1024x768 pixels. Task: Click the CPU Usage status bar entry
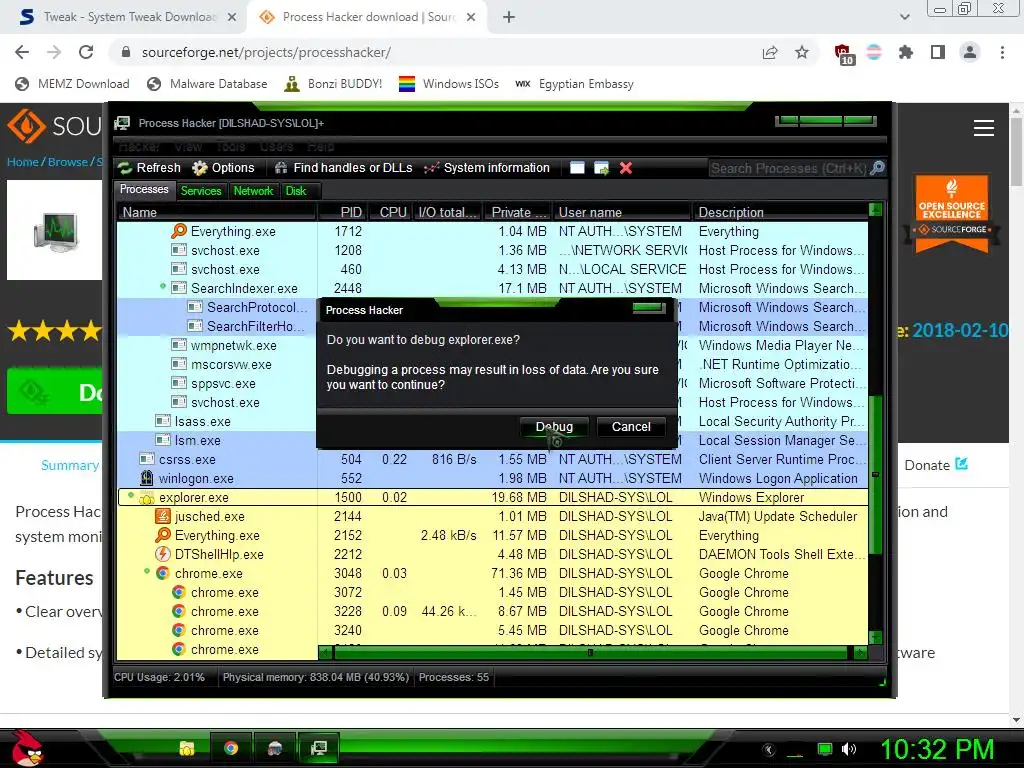(x=159, y=677)
